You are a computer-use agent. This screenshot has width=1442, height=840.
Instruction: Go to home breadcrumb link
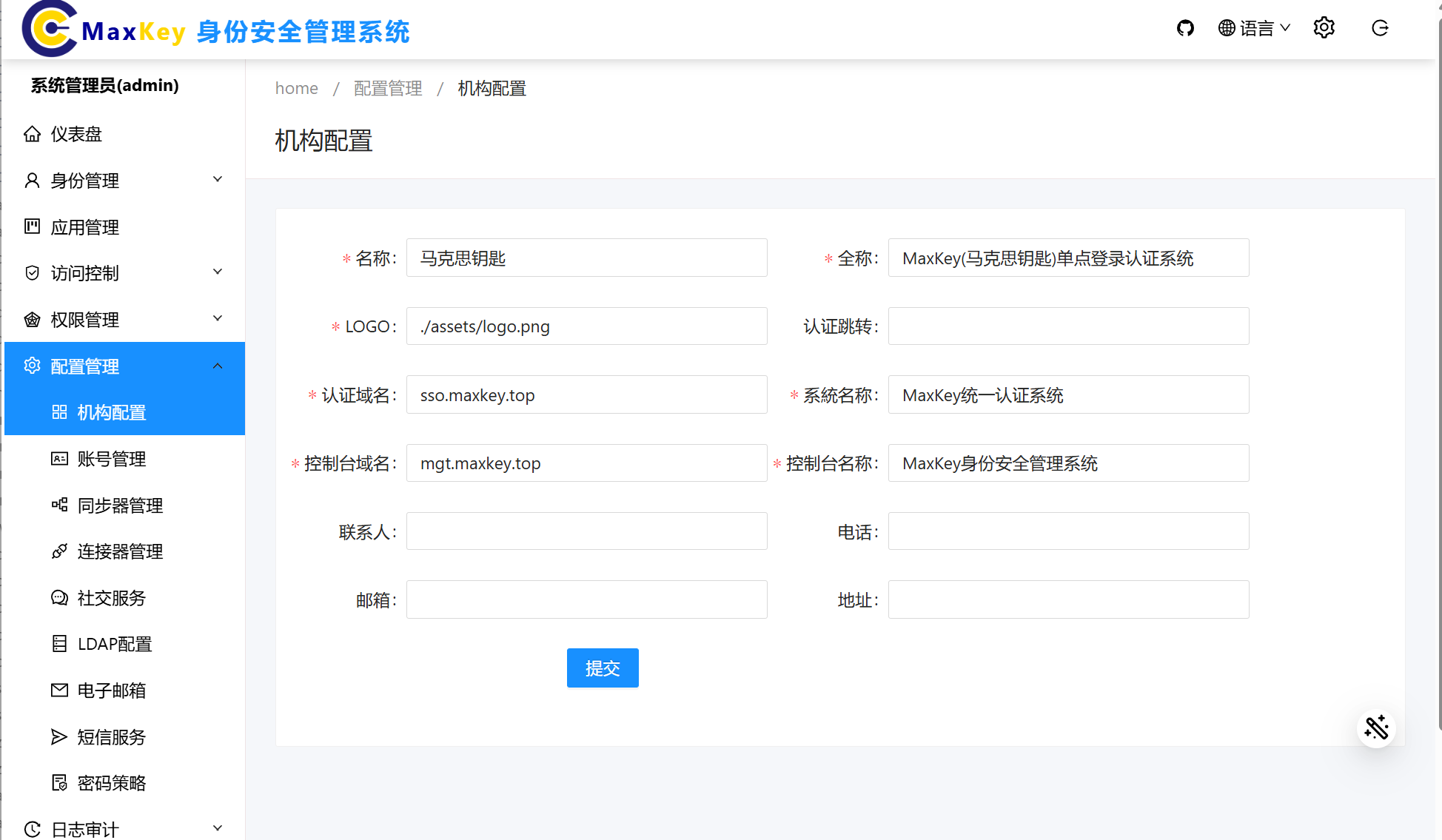point(296,88)
